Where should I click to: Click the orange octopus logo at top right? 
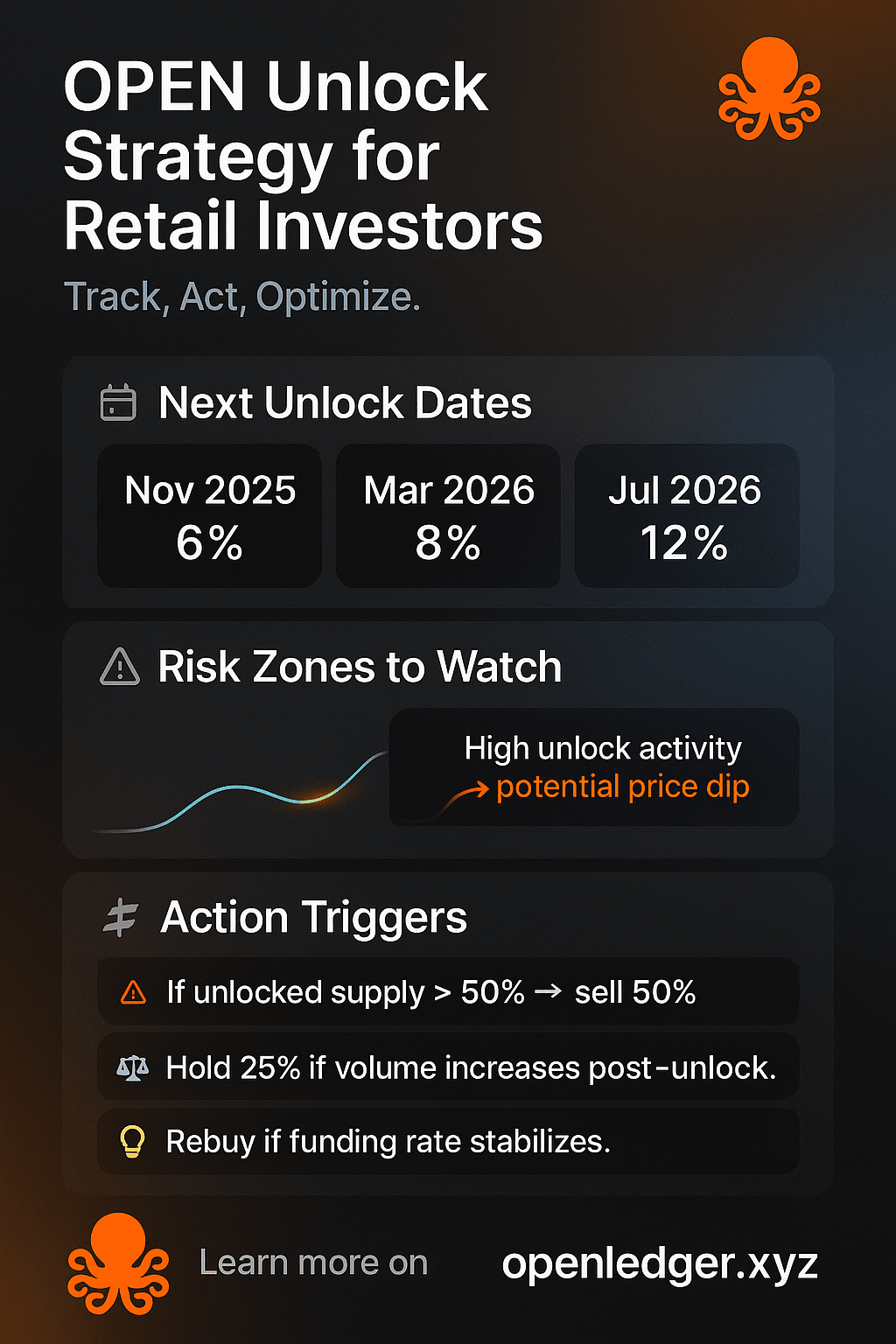pos(769,88)
